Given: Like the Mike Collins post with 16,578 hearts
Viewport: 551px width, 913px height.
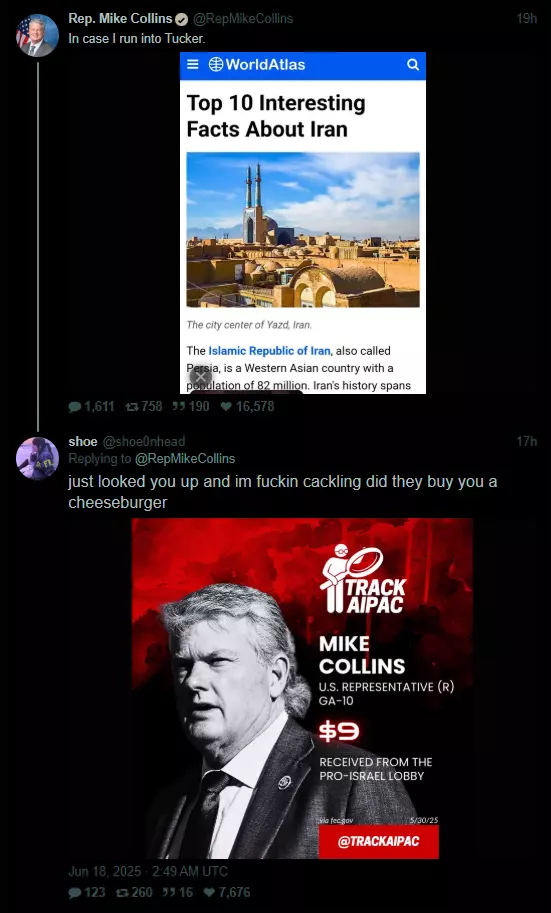Looking at the screenshot, I should pyautogui.click(x=226, y=407).
